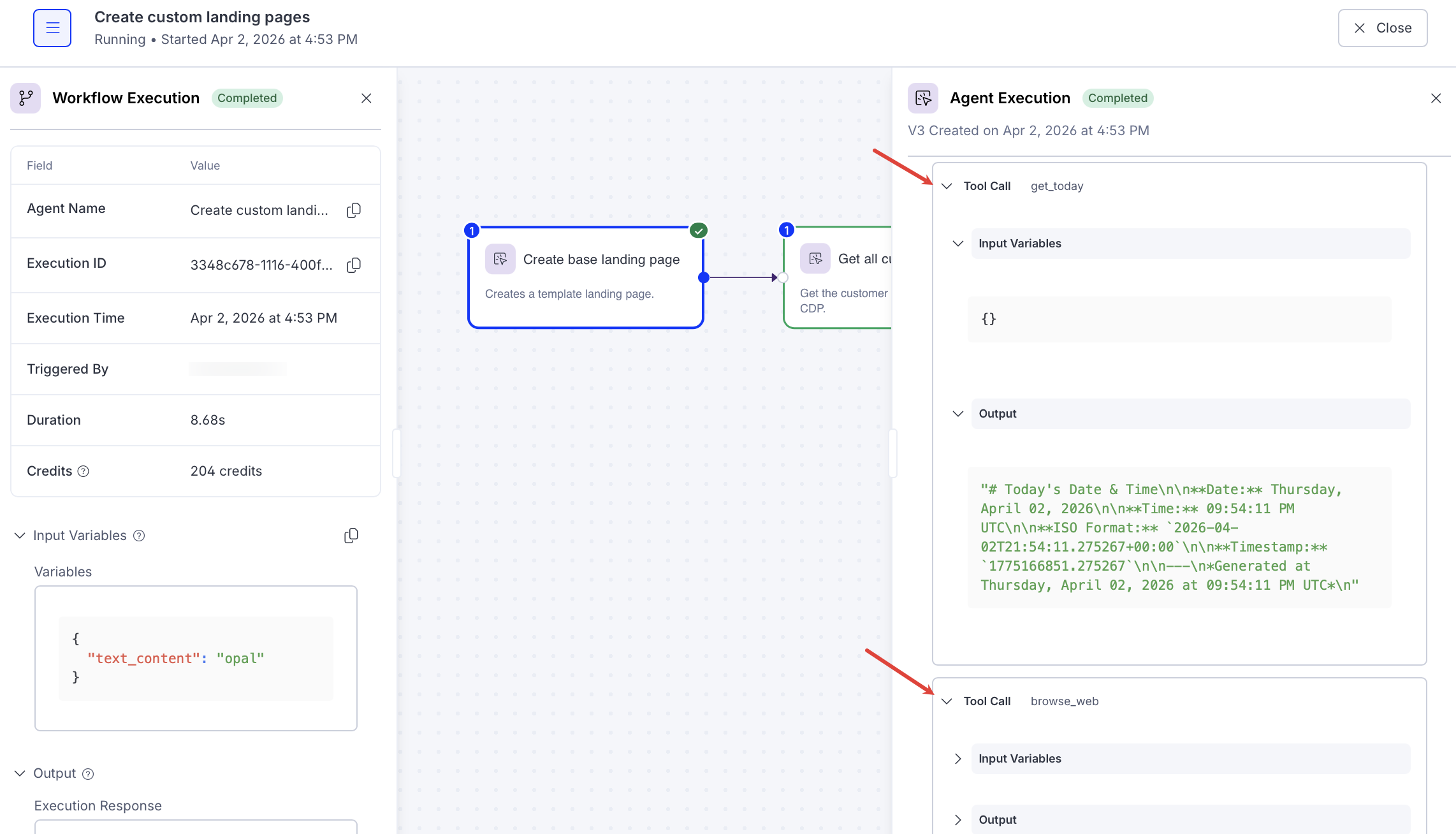Collapse the Output section in left panel

click(18, 773)
